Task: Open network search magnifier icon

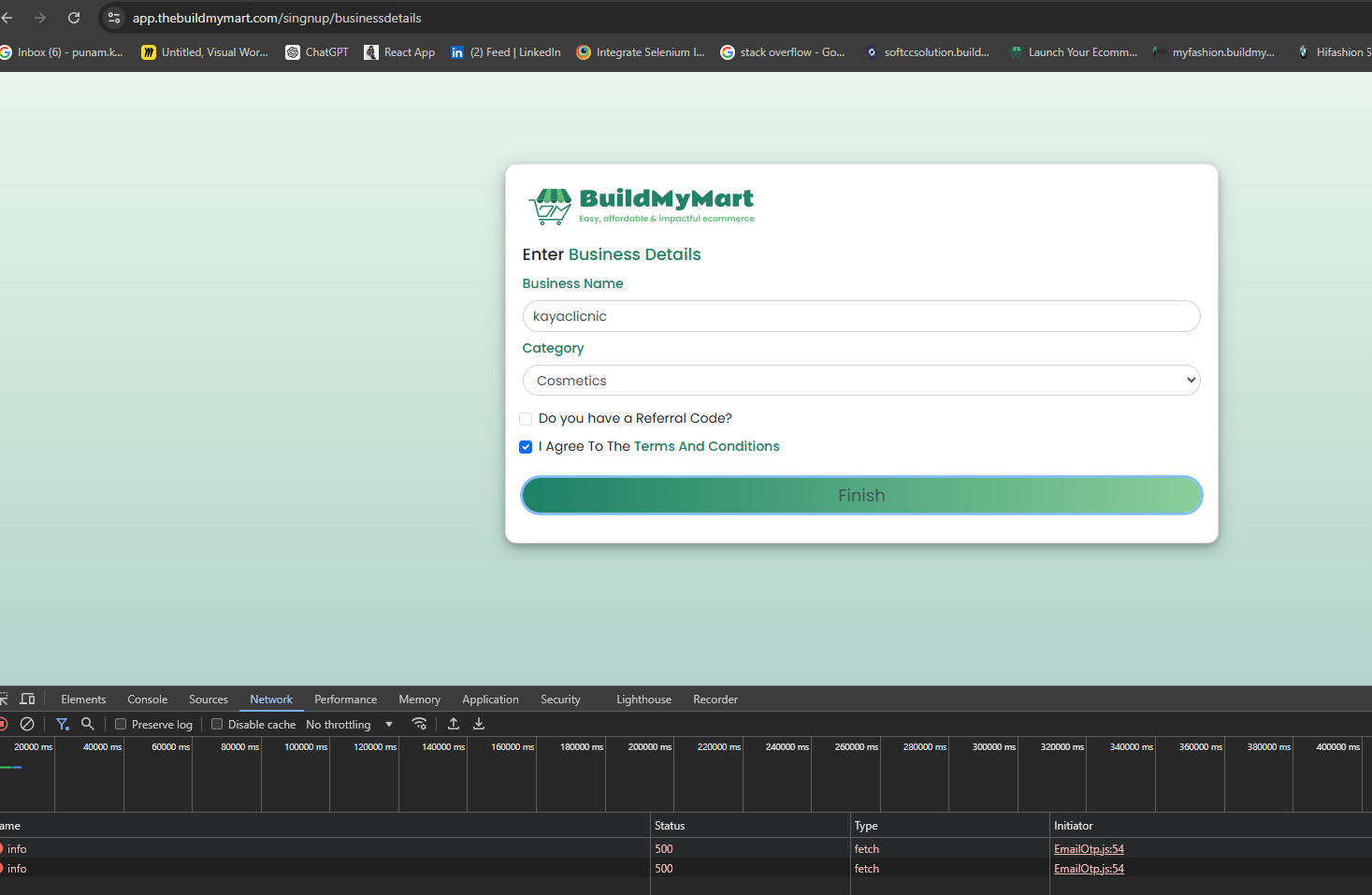Action: pos(88,724)
